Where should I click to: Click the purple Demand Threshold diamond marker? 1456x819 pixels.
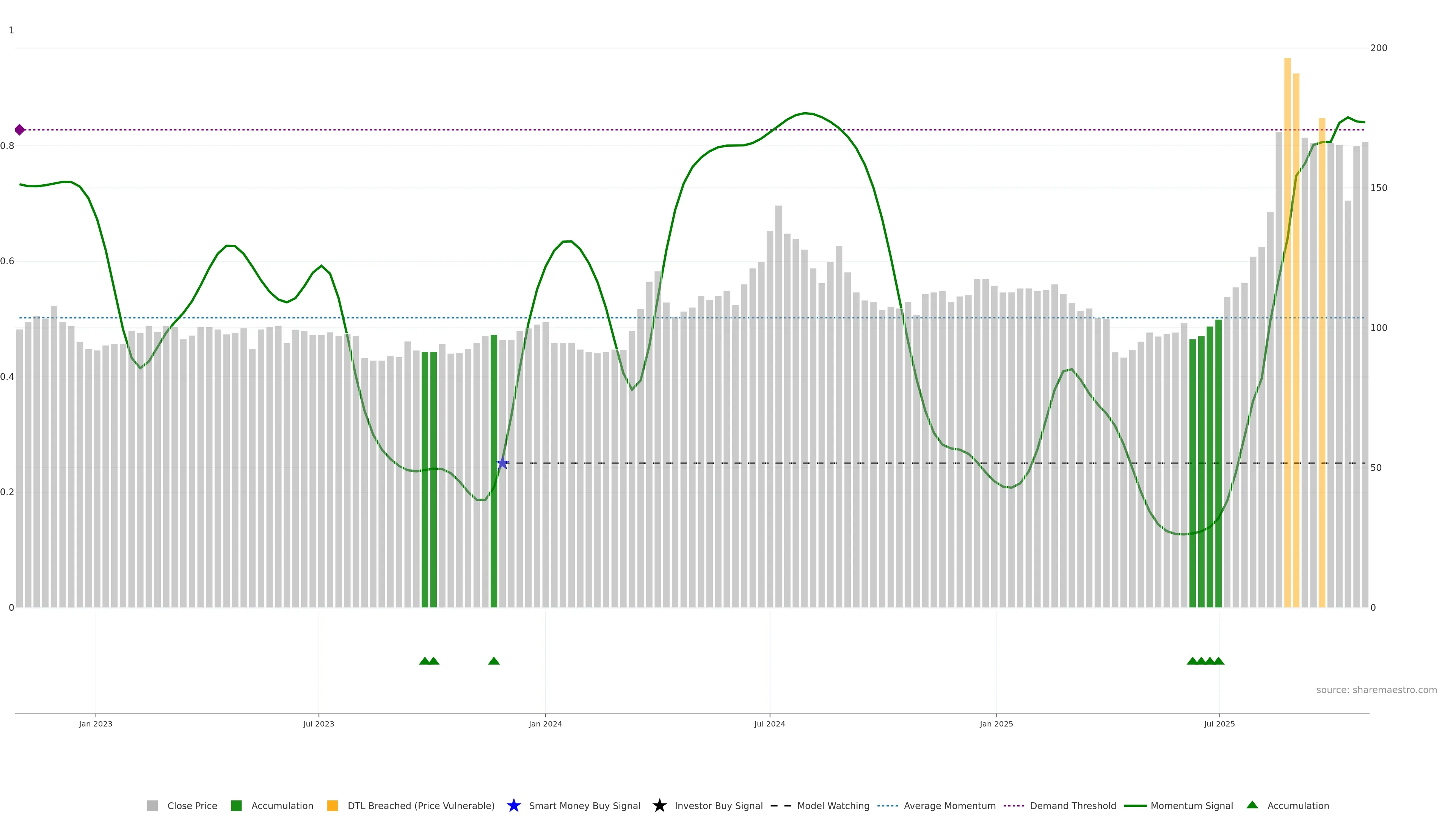click(20, 130)
